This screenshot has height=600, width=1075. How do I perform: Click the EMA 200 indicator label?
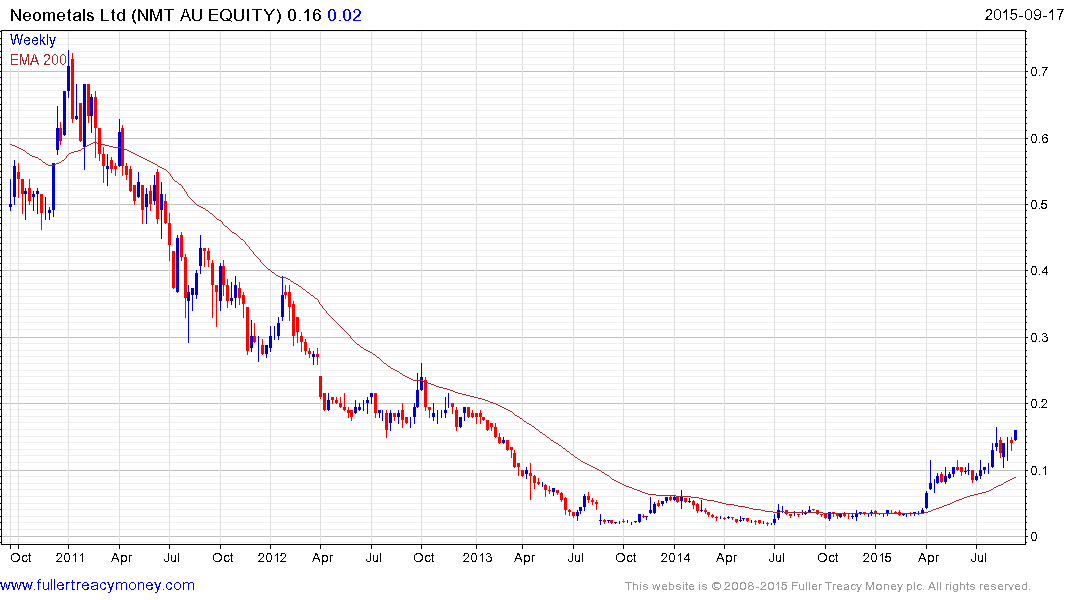pyautogui.click(x=38, y=60)
